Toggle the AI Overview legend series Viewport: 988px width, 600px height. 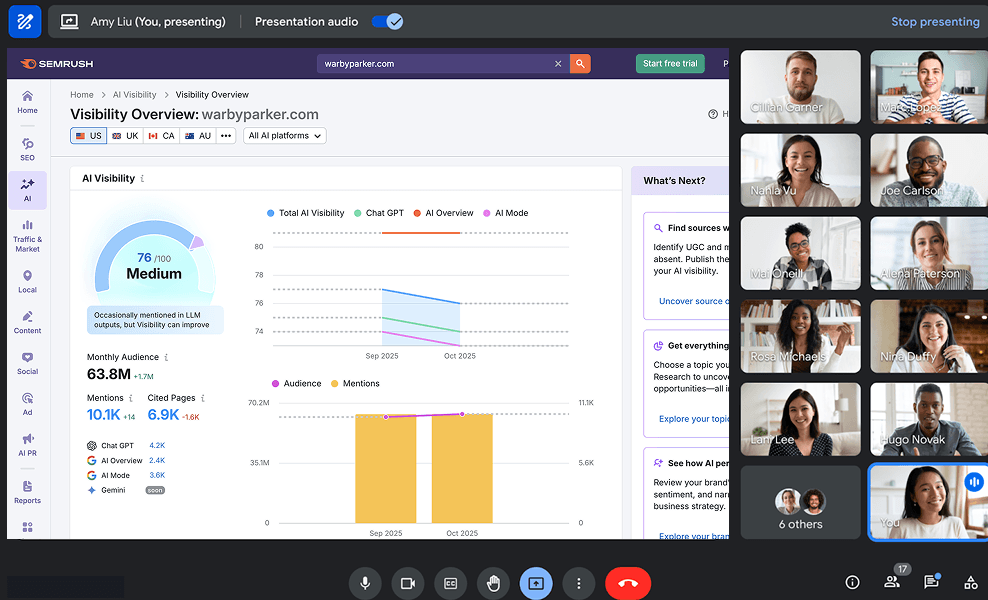(443, 213)
